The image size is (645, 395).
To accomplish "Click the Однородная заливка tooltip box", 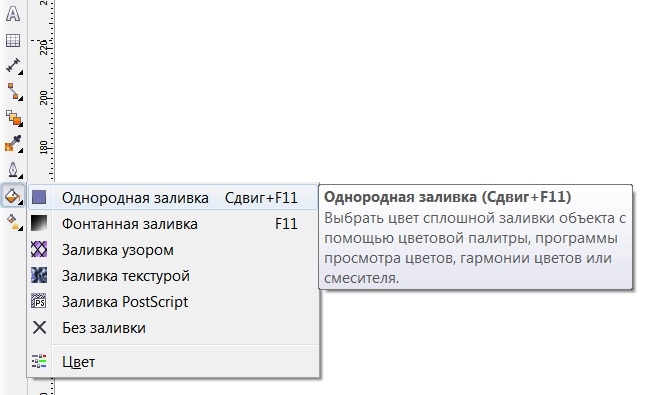I will tap(476, 237).
